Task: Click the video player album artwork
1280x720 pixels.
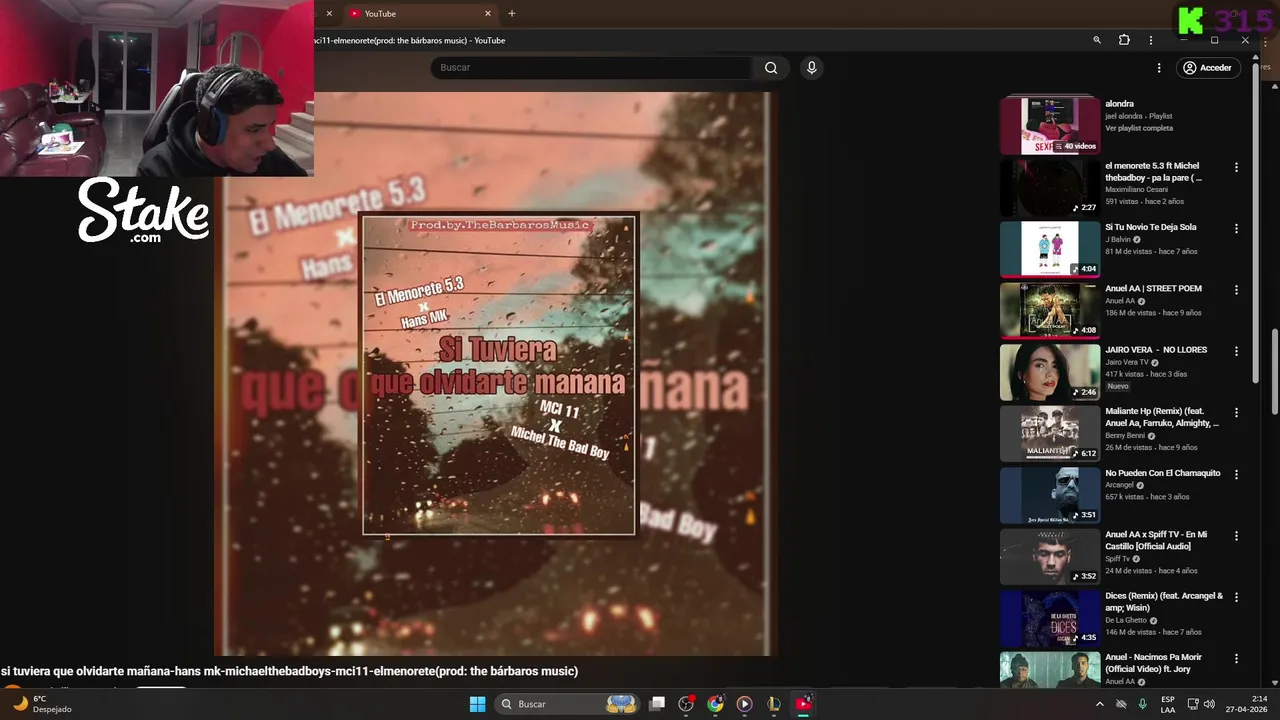Action: (498, 374)
